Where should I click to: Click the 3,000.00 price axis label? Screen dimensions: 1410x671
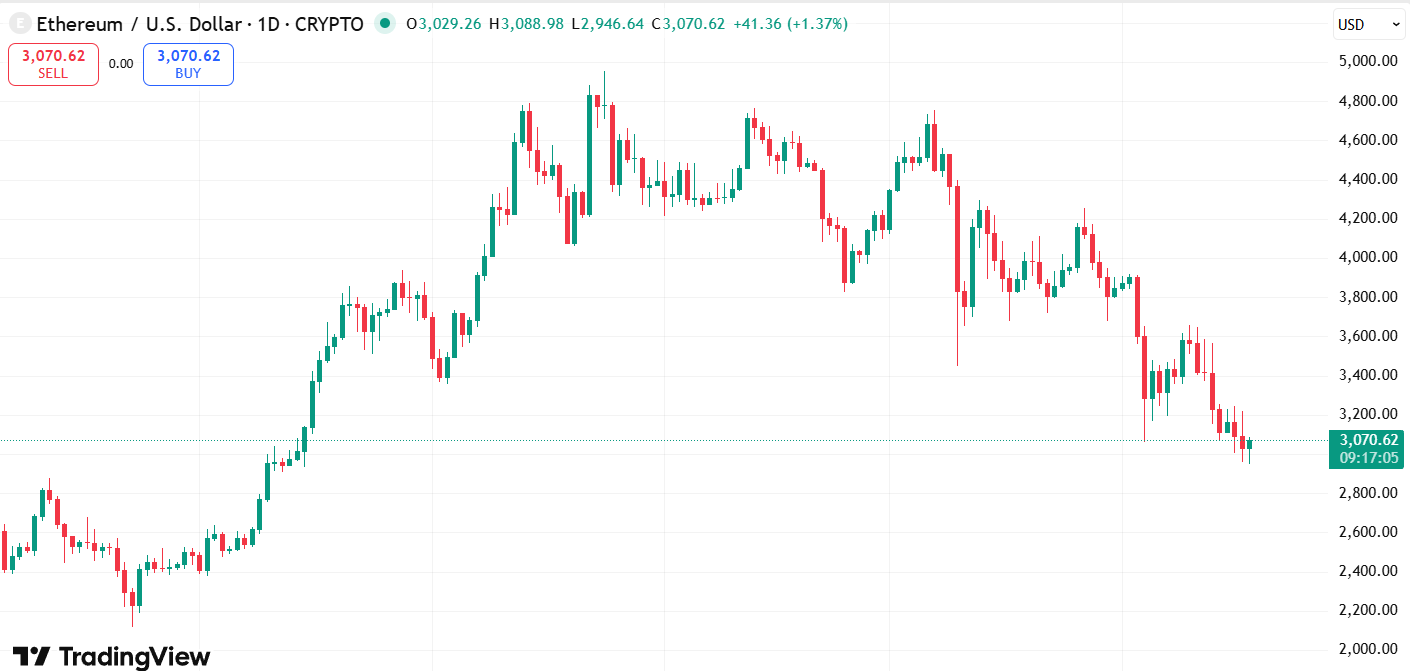point(1367,453)
